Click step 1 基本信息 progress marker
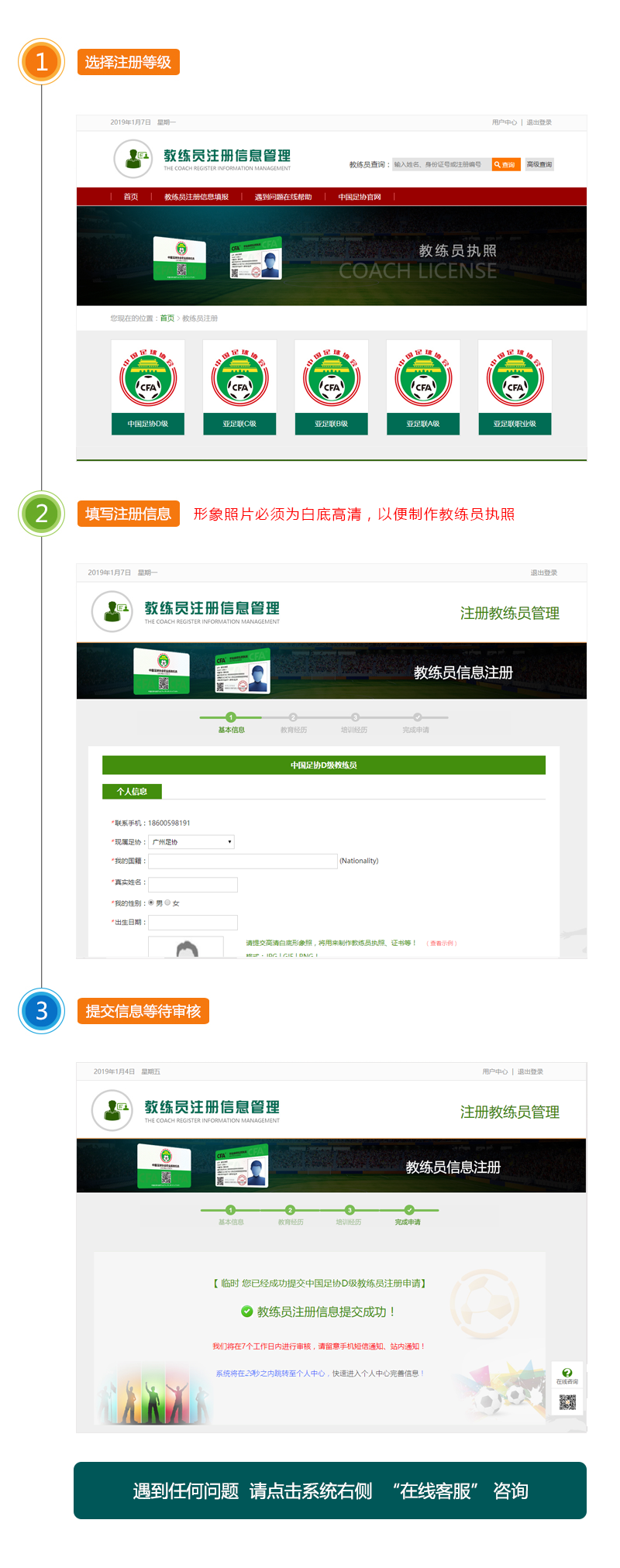The width and height of the screenshot is (620, 1568). point(231,717)
